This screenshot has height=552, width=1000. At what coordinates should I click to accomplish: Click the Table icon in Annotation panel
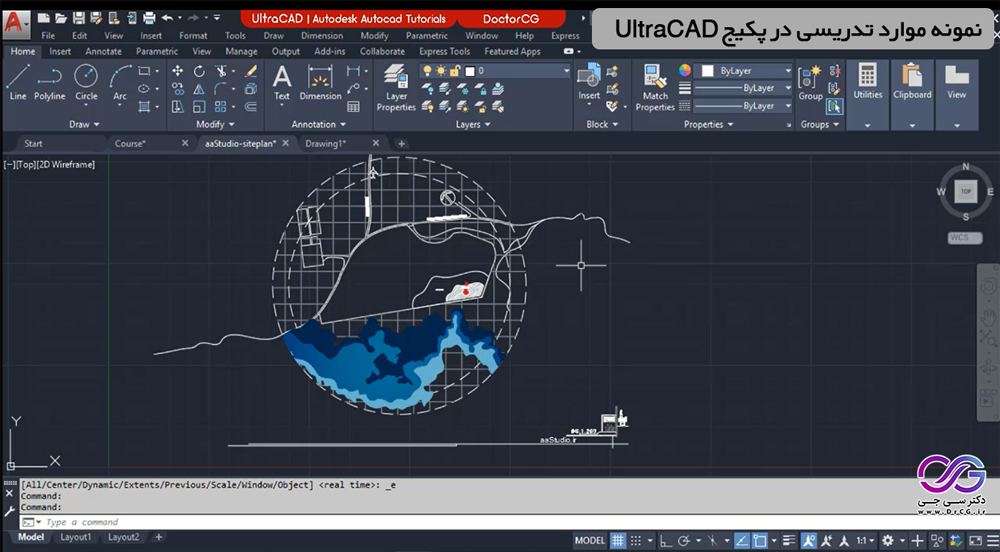[x=353, y=106]
